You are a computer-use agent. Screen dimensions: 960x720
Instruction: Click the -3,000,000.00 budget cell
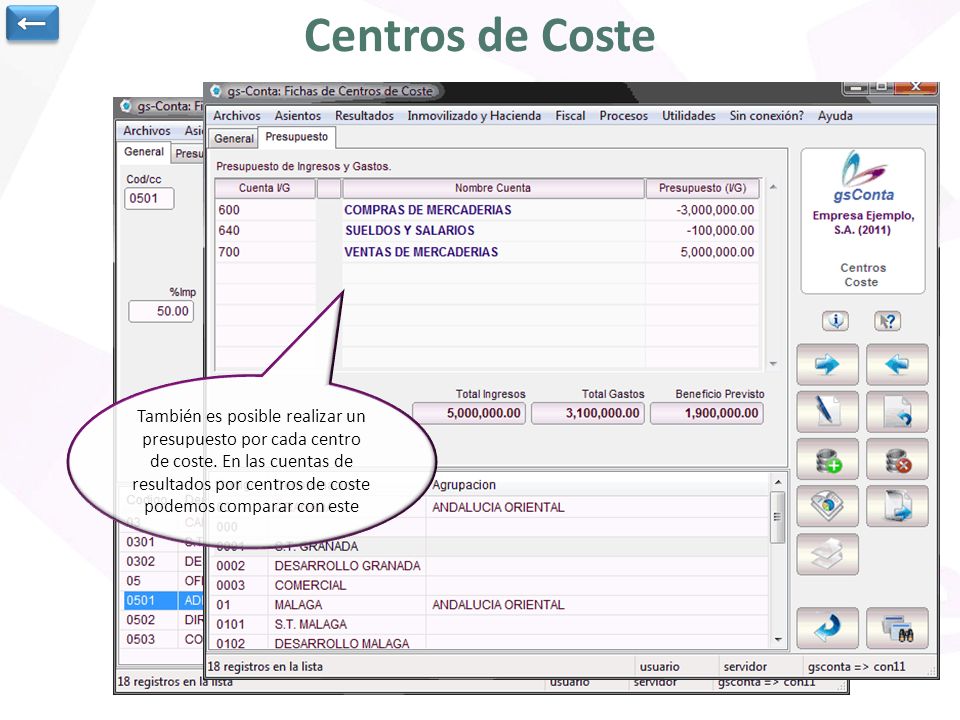tap(702, 210)
